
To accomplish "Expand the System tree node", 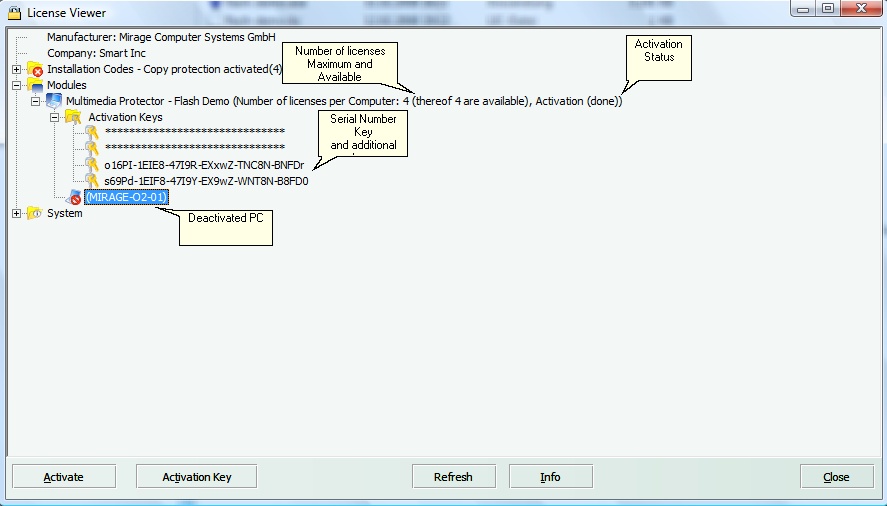I will [x=17, y=213].
